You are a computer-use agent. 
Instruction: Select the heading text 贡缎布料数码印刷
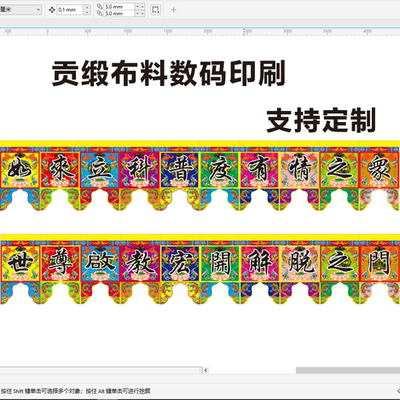168,74
